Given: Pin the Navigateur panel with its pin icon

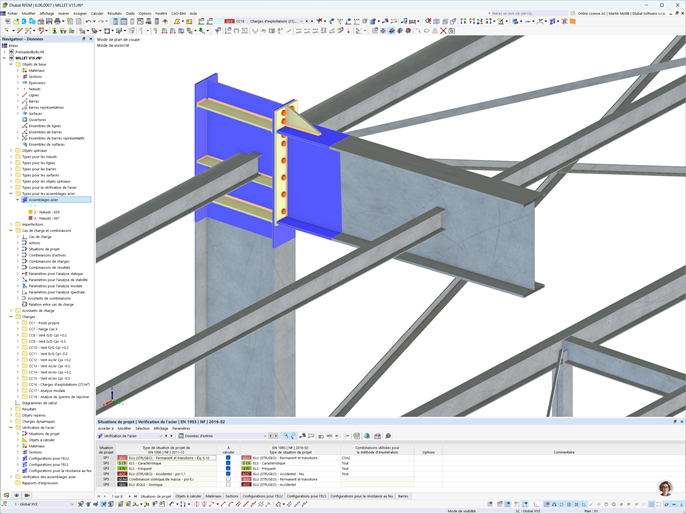Looking at the screenshot, I should (x=84, y=39).
